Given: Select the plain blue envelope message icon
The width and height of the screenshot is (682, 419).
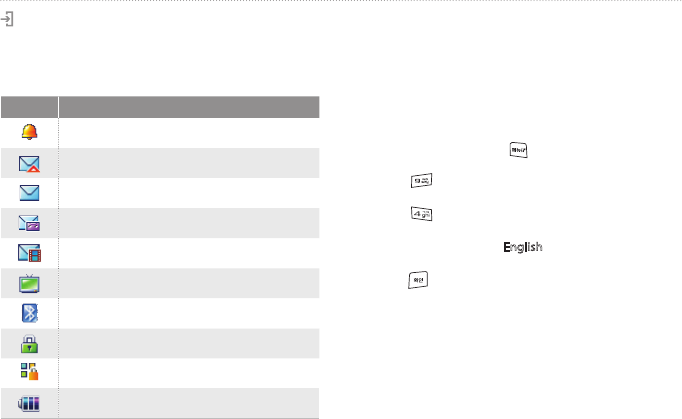Looking at the screenshot, I should click(x=30, y=193).
